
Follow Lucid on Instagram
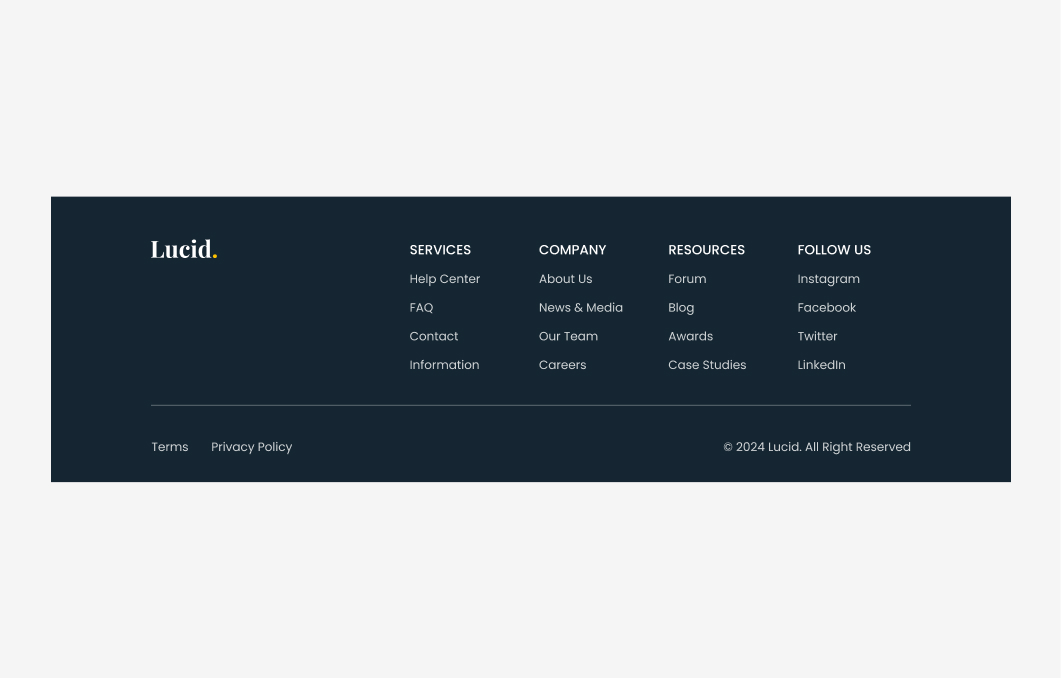pos(828,279)
